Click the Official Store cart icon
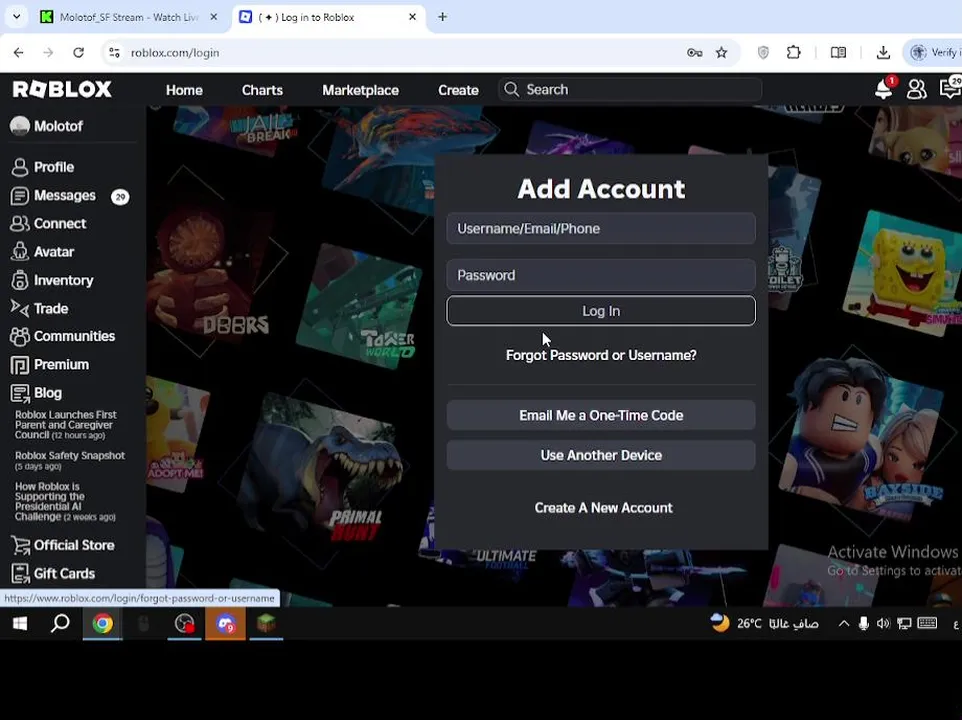 coord(20,545)
